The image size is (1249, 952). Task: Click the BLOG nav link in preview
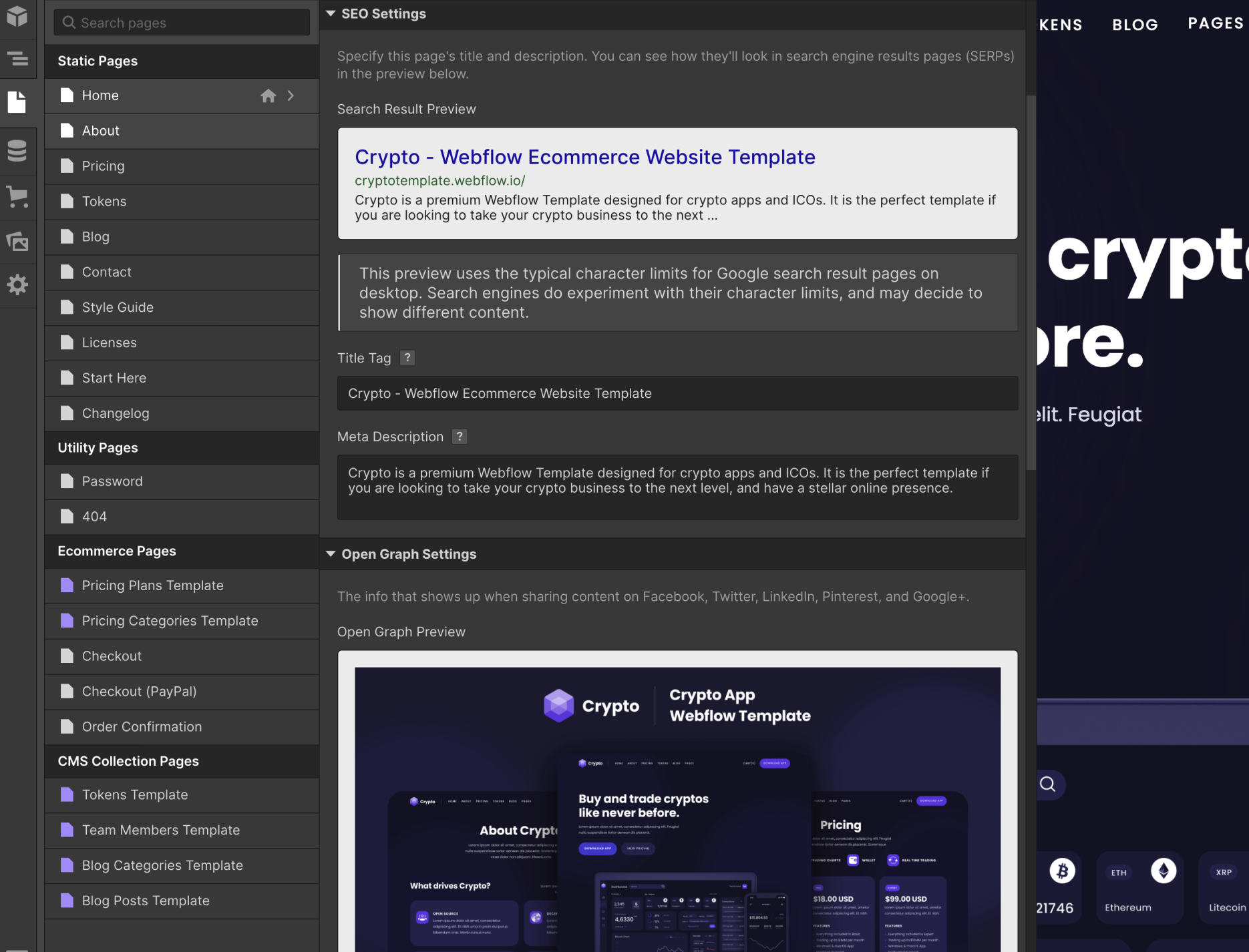coord(1135,25)
